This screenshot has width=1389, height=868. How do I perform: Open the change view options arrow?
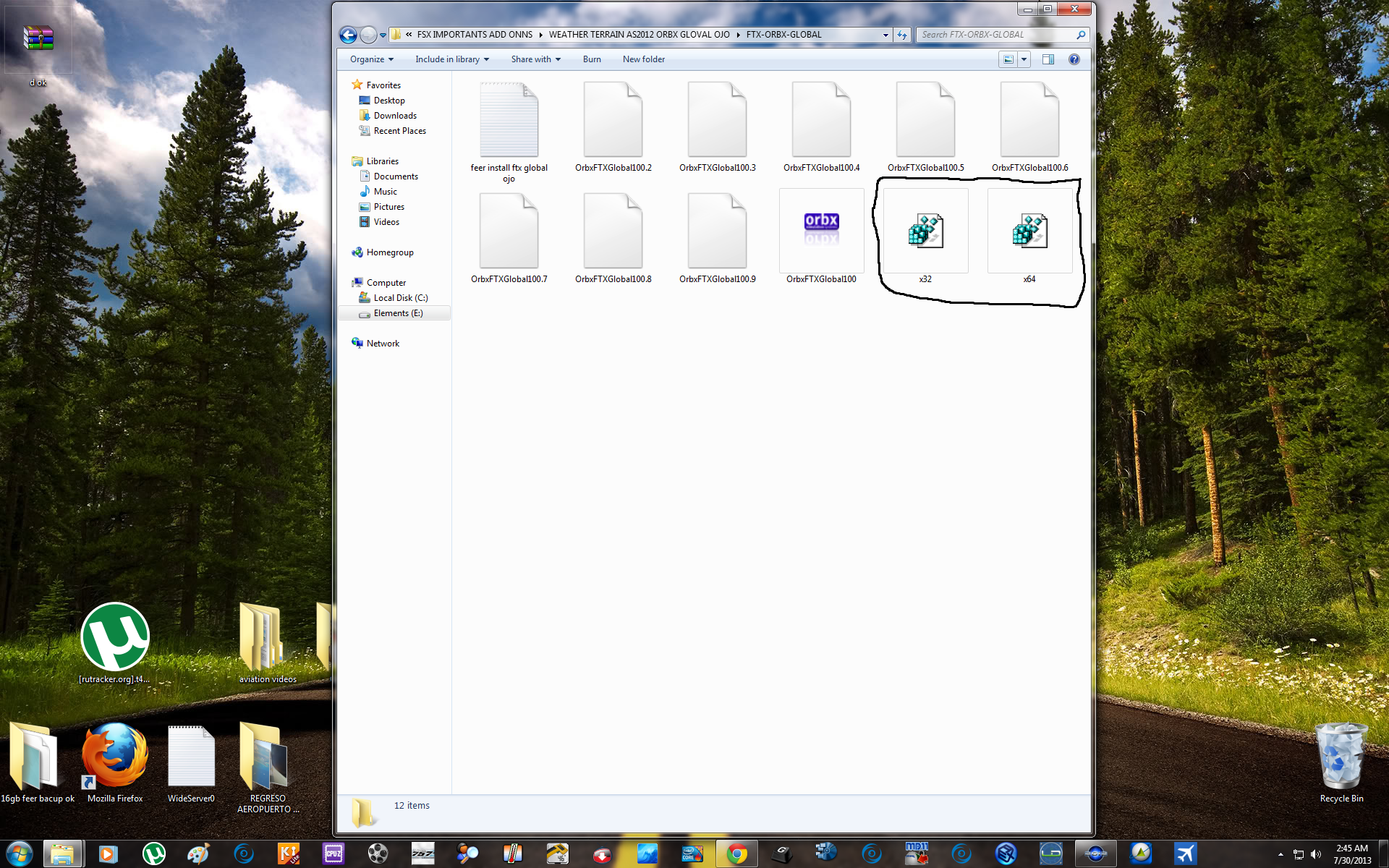click(1024, 59)
